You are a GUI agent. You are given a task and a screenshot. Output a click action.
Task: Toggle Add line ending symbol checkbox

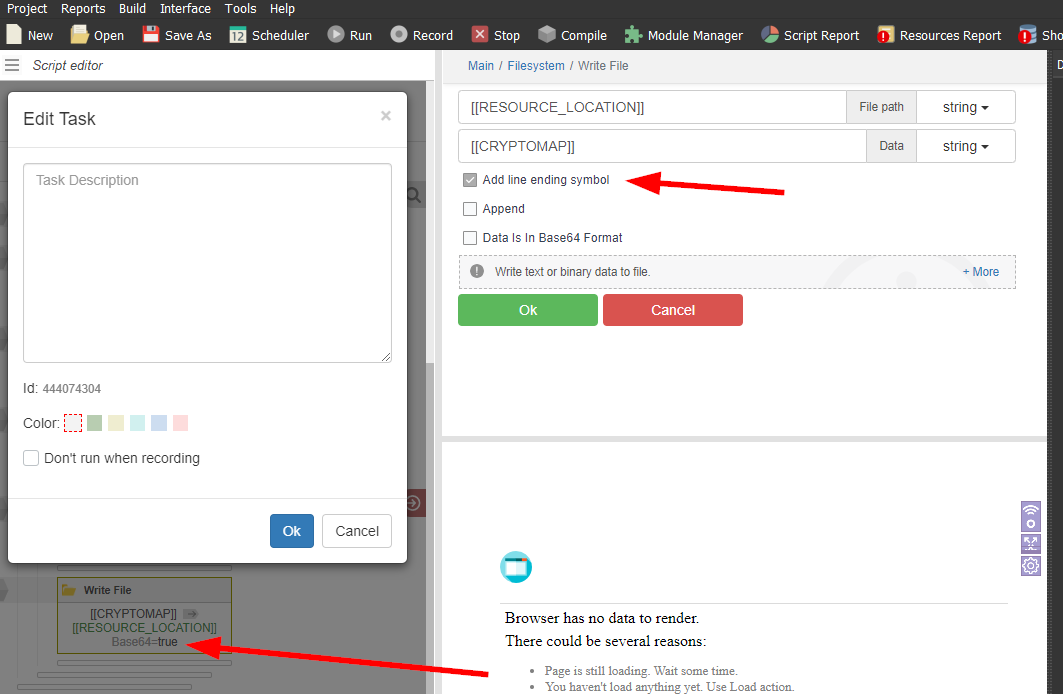(x=470, y=181)
